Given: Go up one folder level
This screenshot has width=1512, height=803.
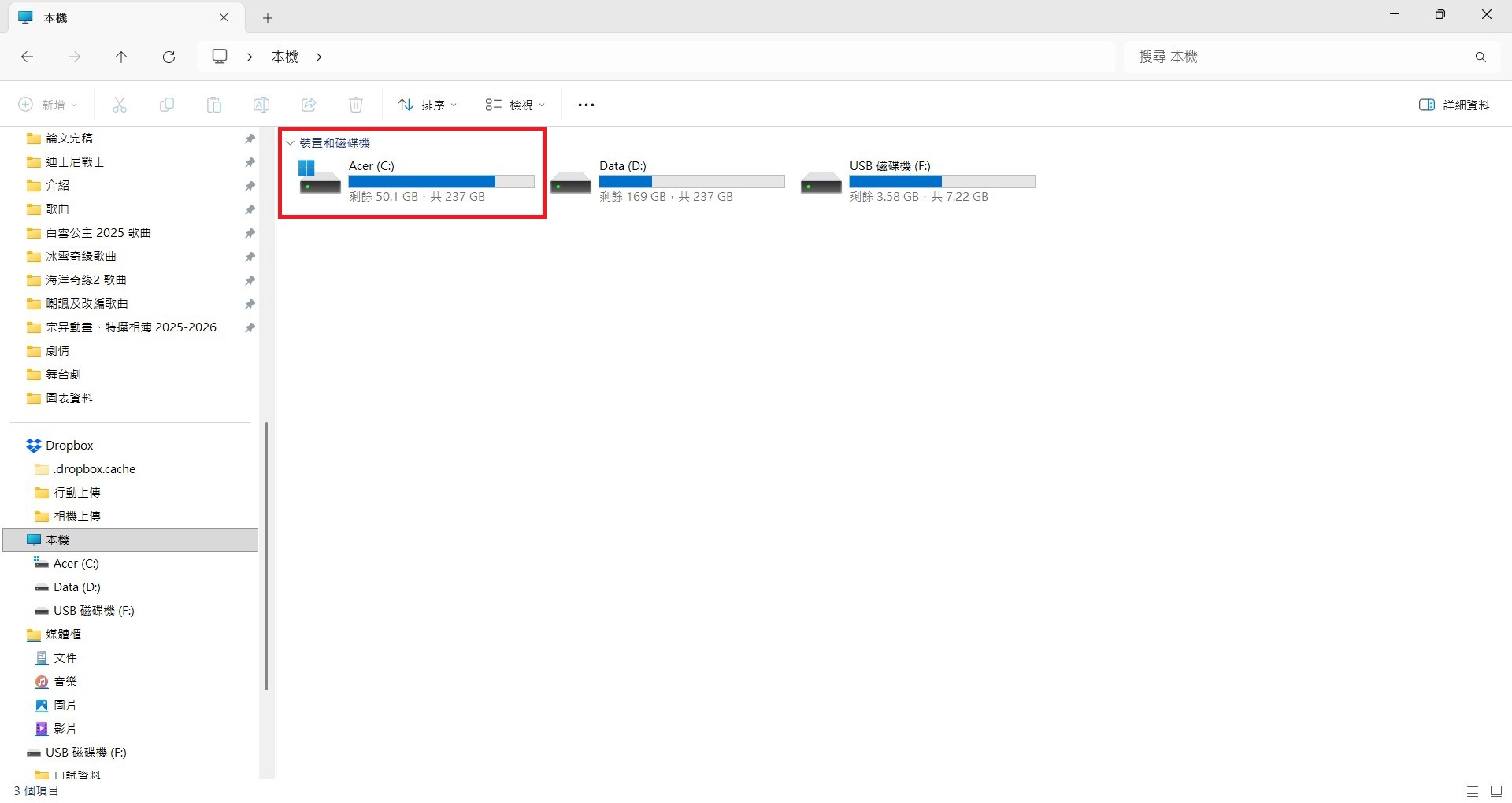Looking at the screenshot, I should 121,57.
